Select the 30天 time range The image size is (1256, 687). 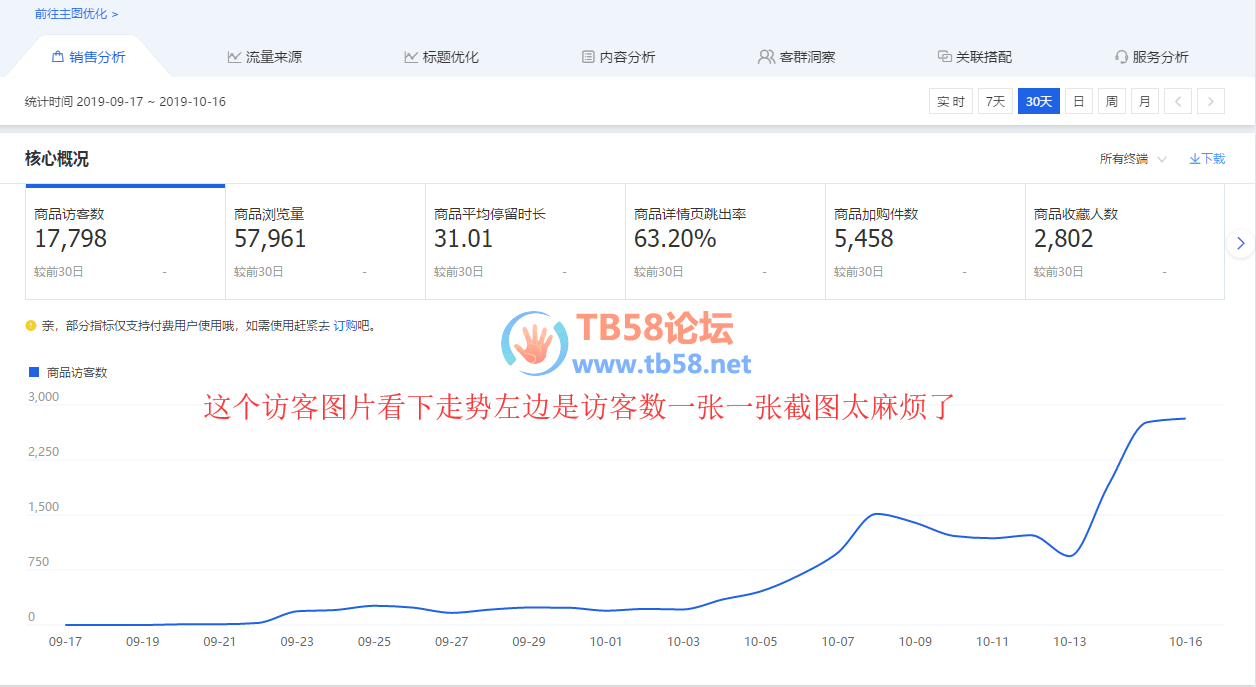click(1038, 101)
